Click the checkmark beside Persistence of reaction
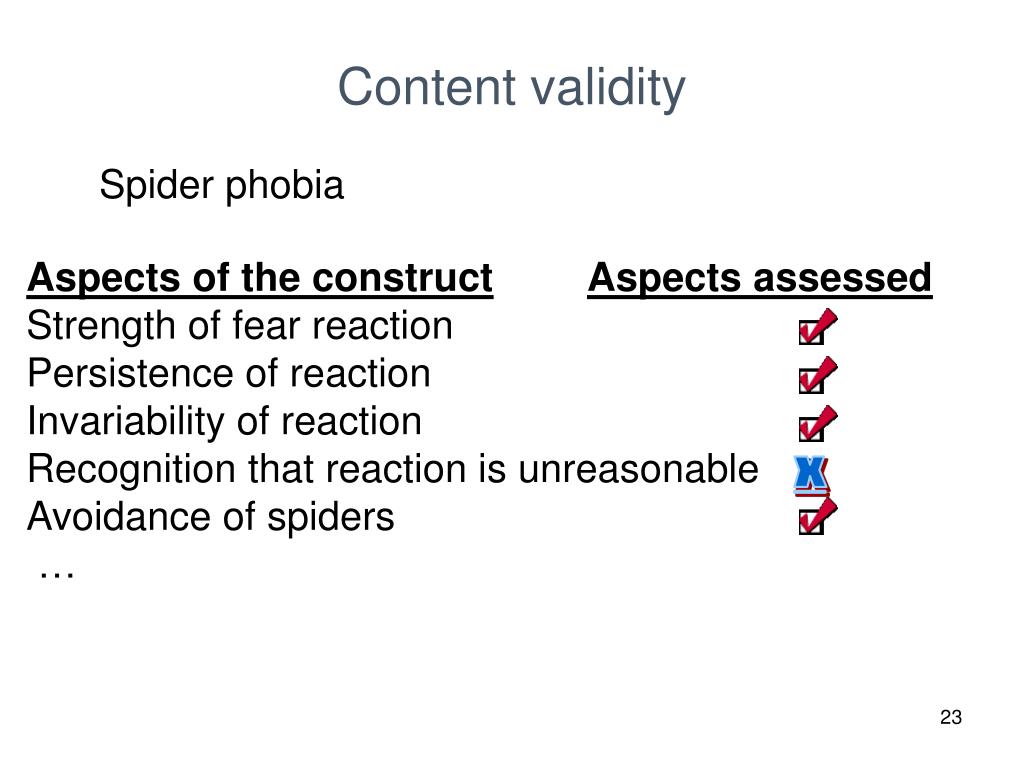The height and width of the screenshot is (768, 1024). click(818, 375)
